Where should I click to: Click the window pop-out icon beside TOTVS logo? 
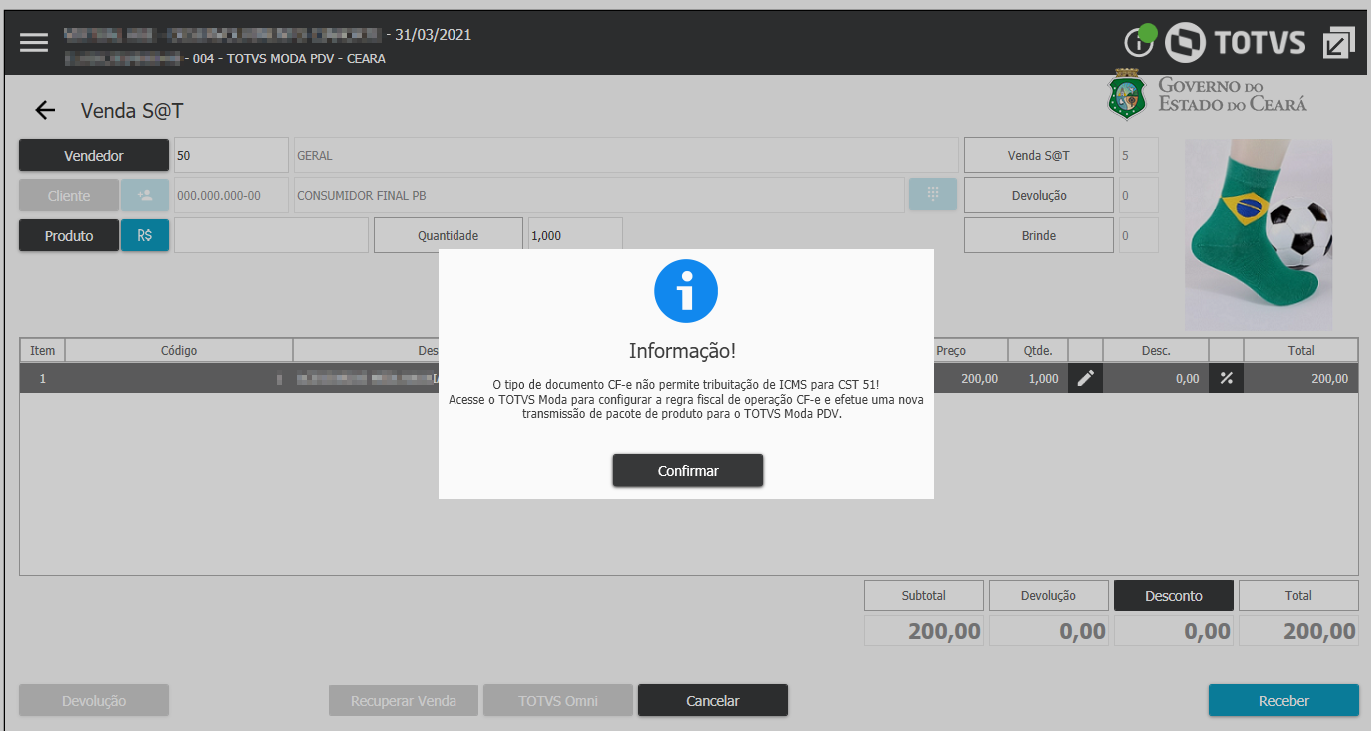point(1337,42)
